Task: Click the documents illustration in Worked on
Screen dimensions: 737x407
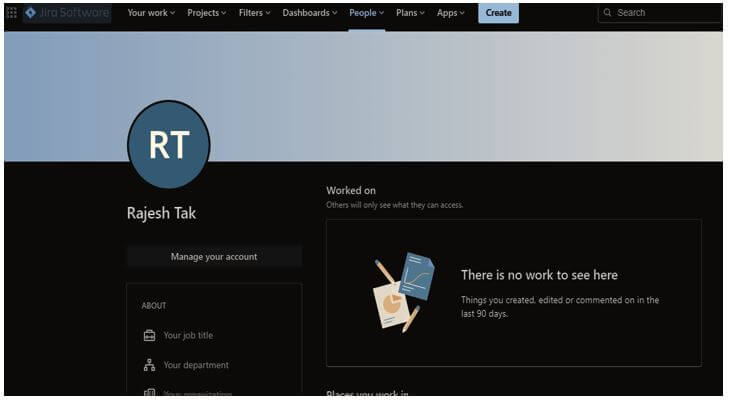Action: [x=403, y=292]
